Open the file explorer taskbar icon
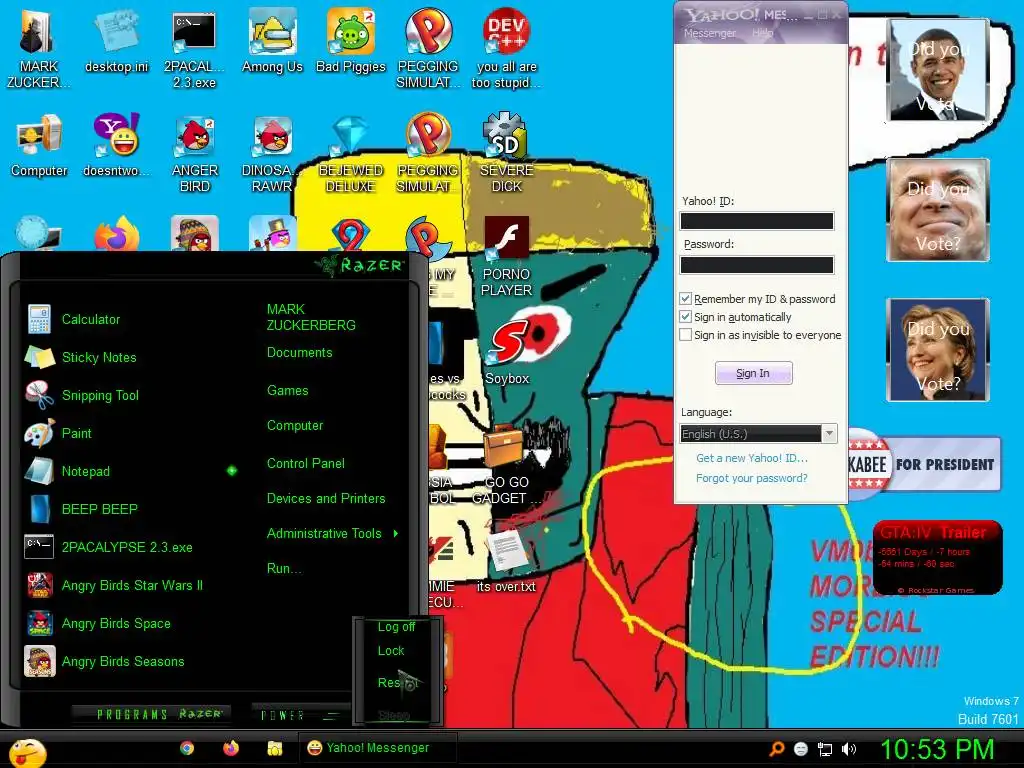This screenshot has width=1024, height=768. [275, 748]
